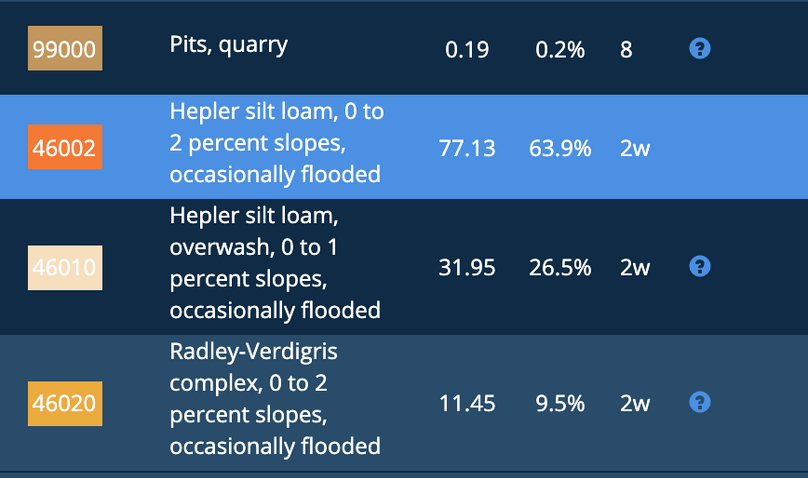Open help icon for Pits, quarry row
Screen dimensions: 808x478
pyautogui.click(x=700, y=49)
